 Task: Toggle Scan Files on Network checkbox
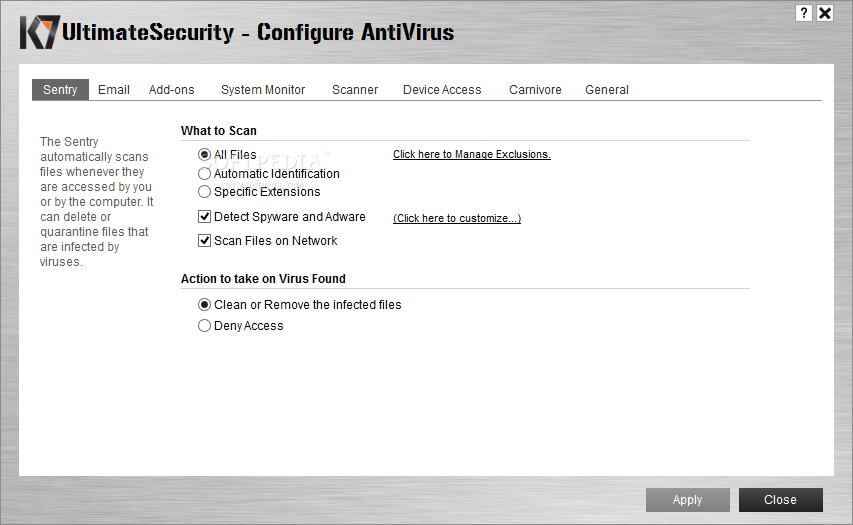click(x=204, y=240)
